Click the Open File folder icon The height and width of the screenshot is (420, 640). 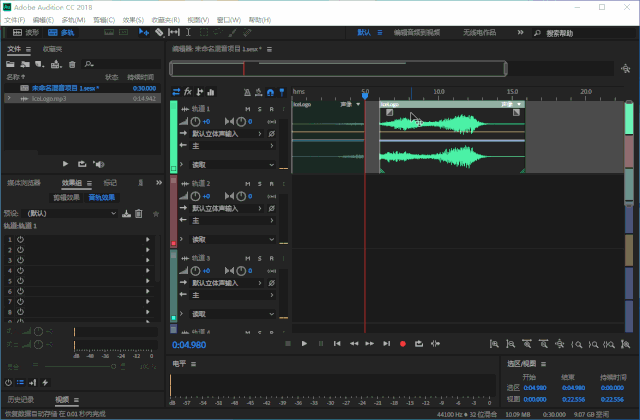(x=10, y=64)
